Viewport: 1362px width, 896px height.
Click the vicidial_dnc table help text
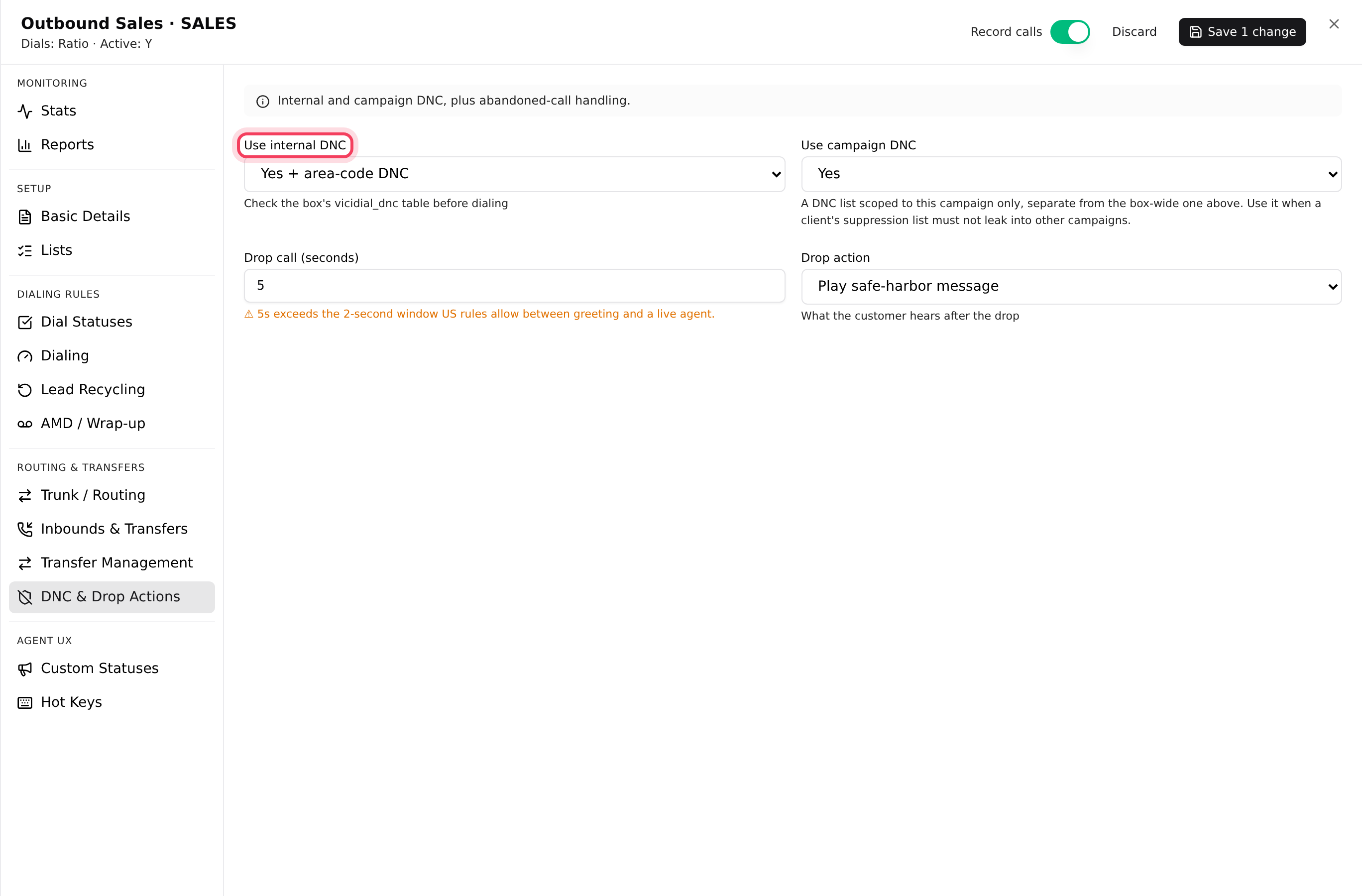(x=376, y=204)
